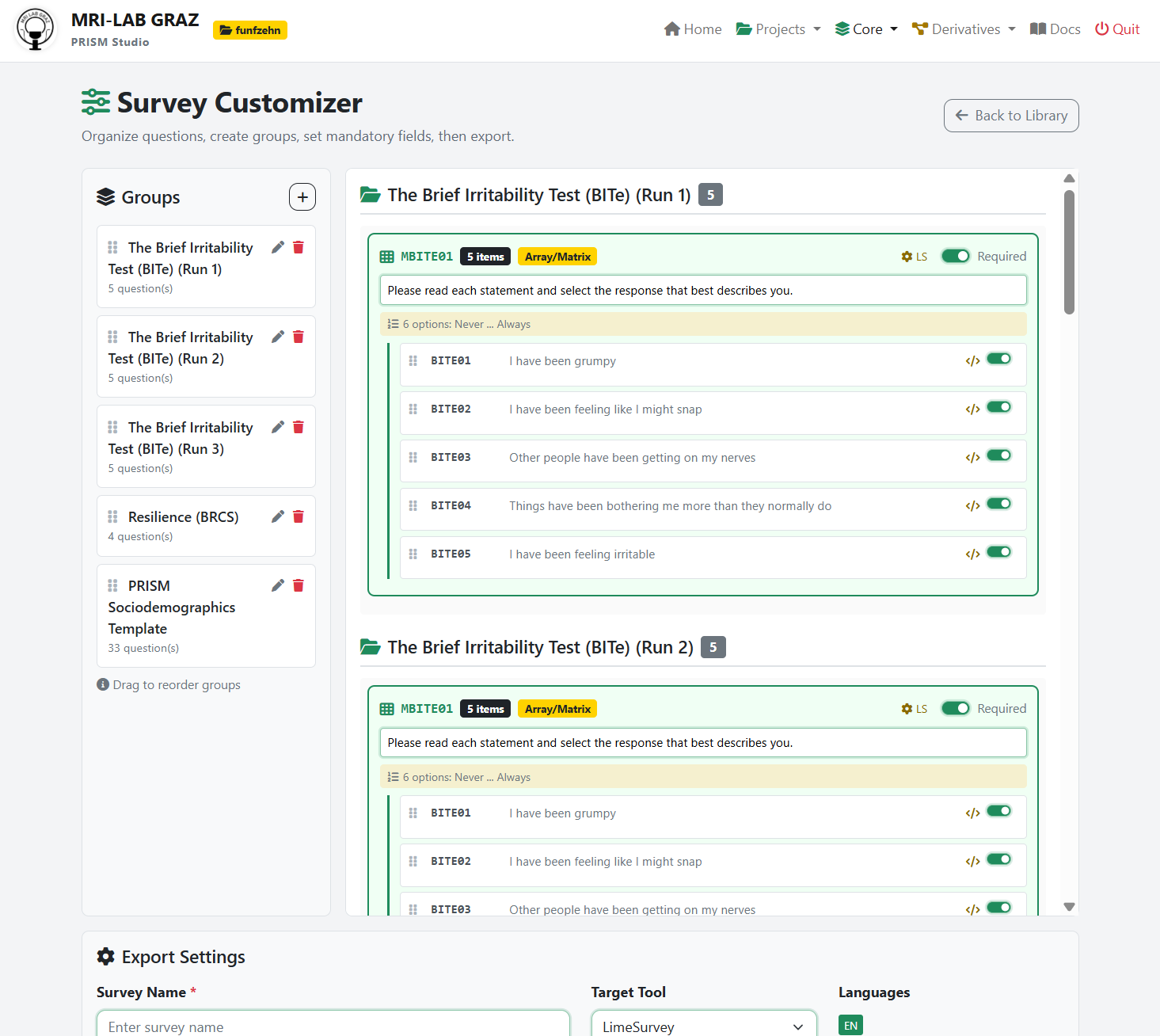Toggle BITE01 item switch in Run 1
1160x1036 pixels.
point(999,359)
